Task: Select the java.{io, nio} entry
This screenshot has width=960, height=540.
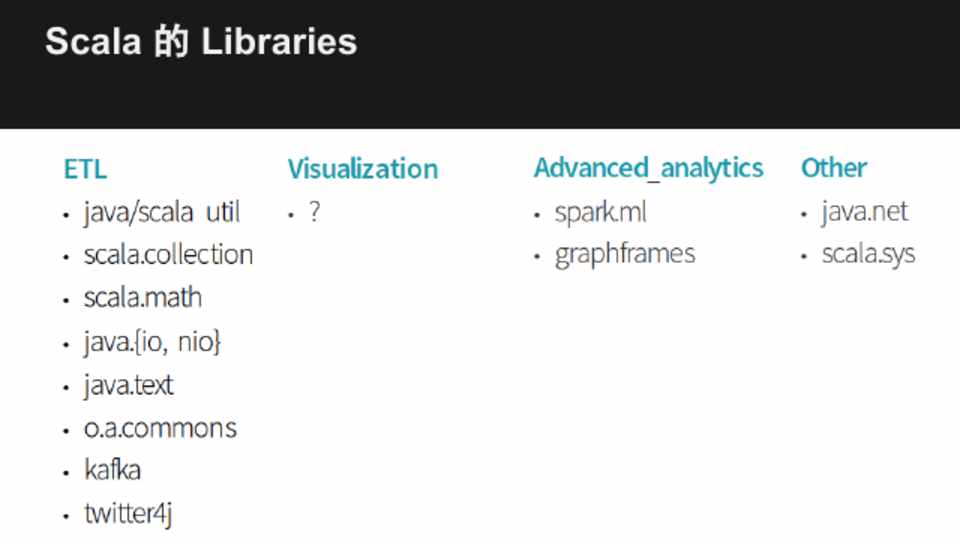Action: click(152, 342)
